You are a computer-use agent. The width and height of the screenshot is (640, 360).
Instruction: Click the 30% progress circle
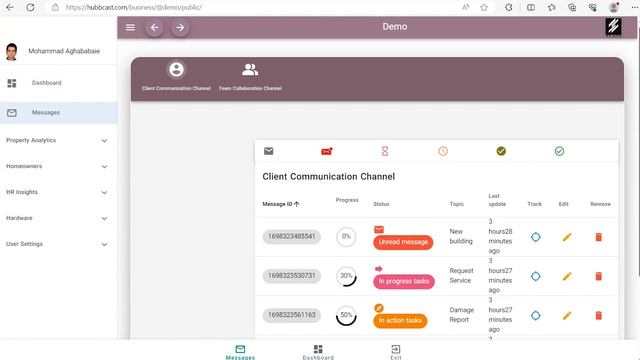[x=346, y=276]
